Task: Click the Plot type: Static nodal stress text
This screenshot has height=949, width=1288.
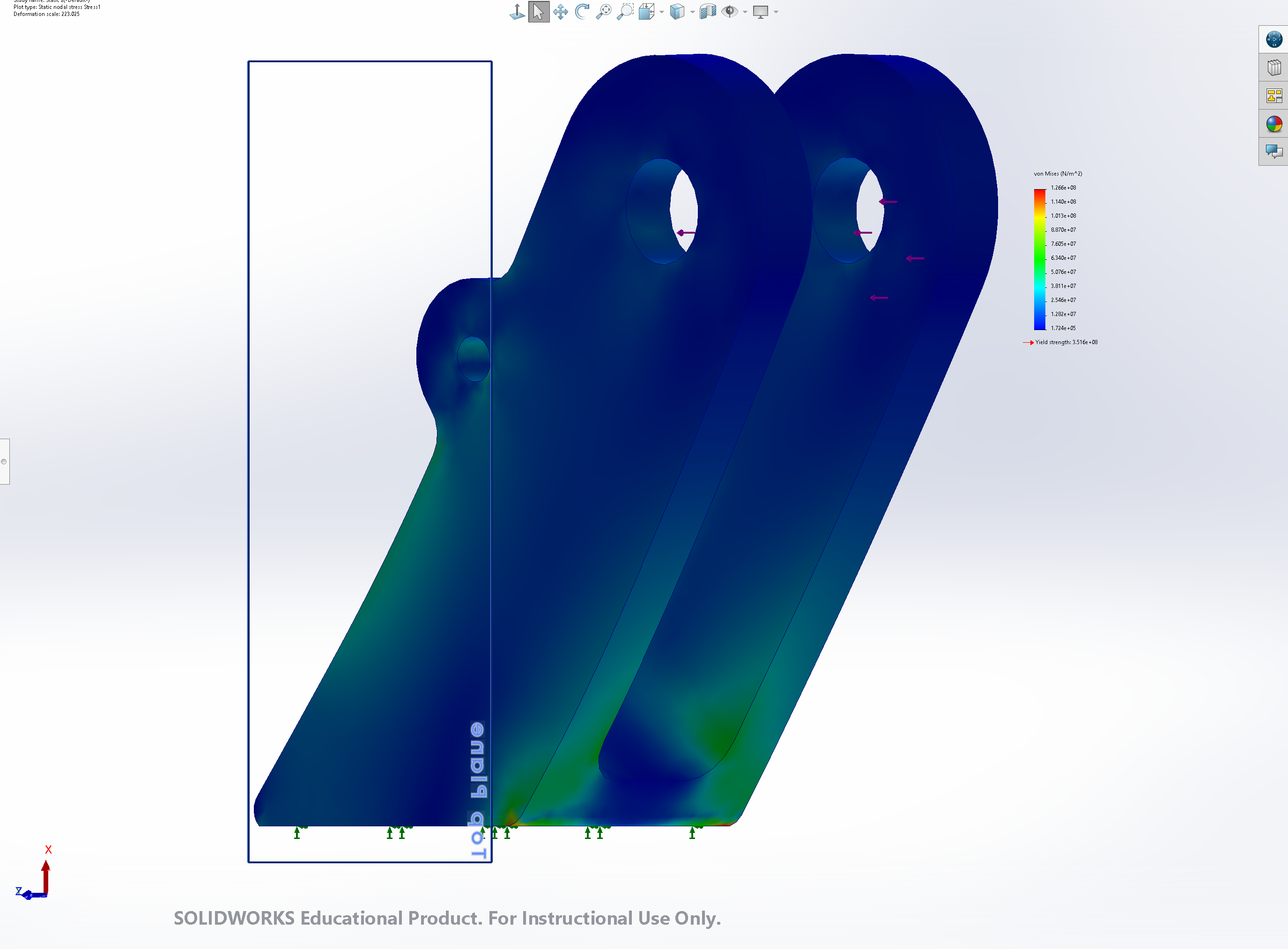Action: coord(57,7)
